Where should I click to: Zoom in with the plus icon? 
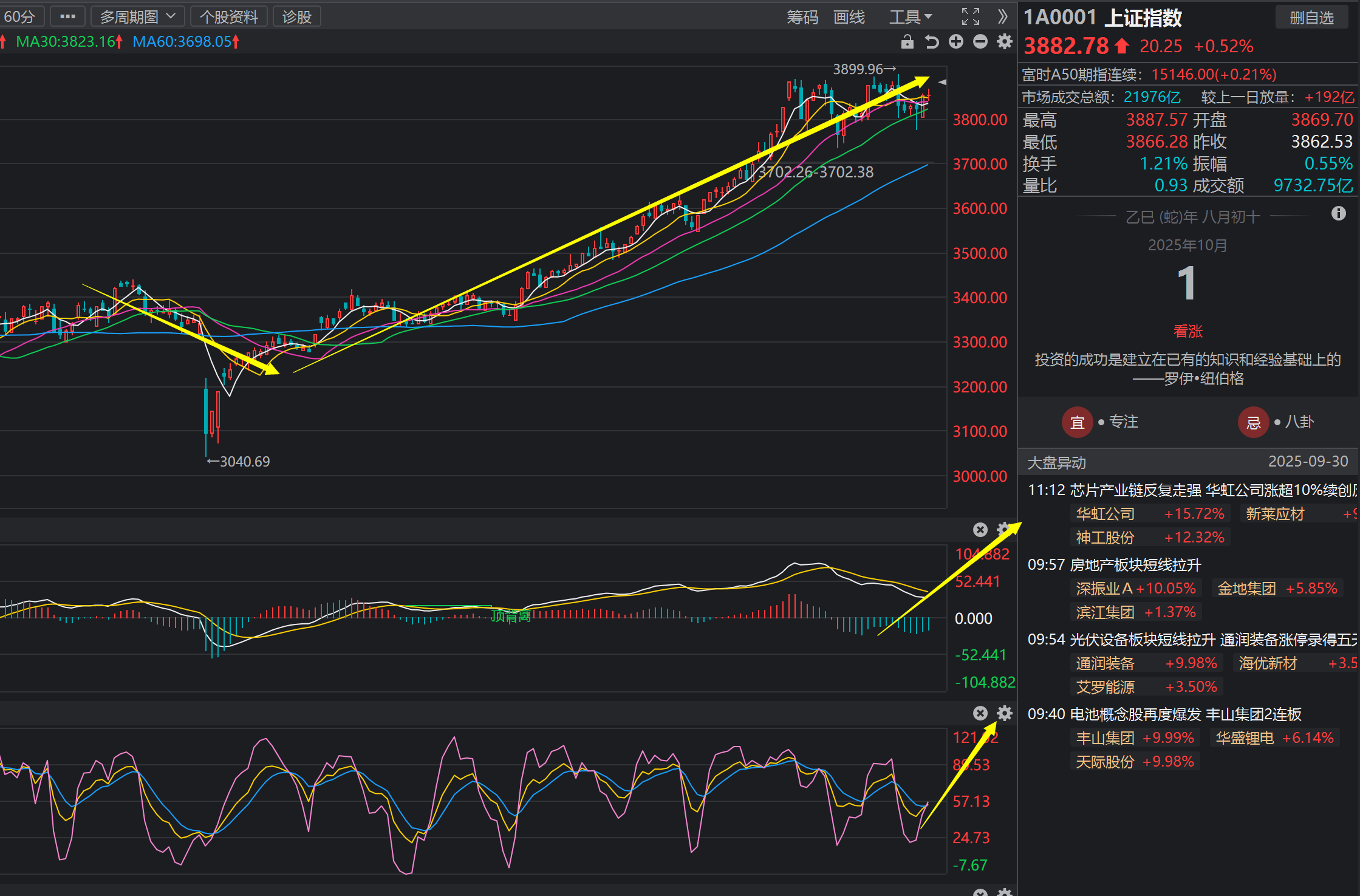[956, 41]
